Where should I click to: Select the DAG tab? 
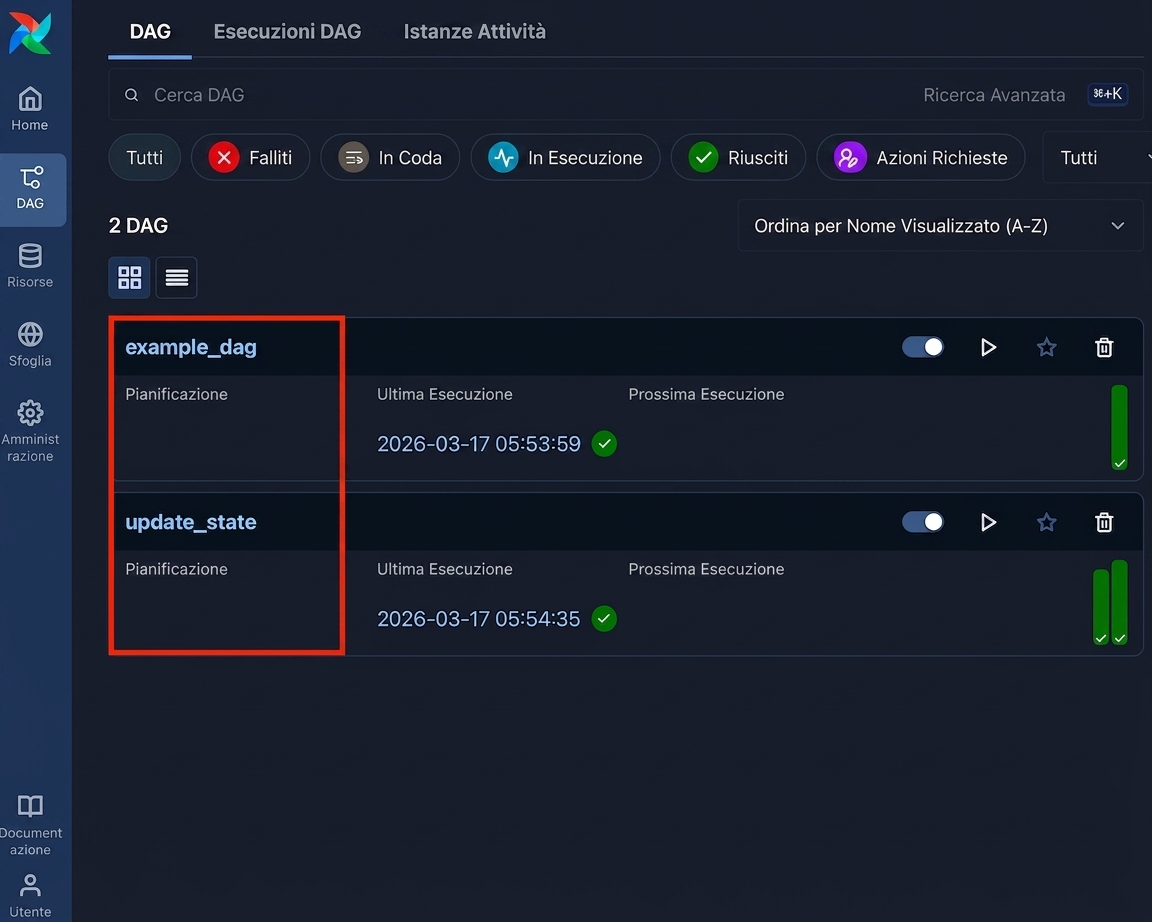[150, 32]
